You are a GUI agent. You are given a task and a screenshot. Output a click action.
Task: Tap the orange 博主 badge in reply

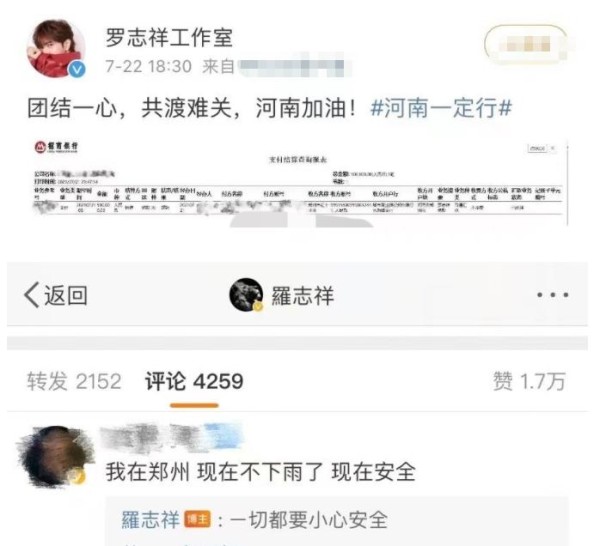197,519
